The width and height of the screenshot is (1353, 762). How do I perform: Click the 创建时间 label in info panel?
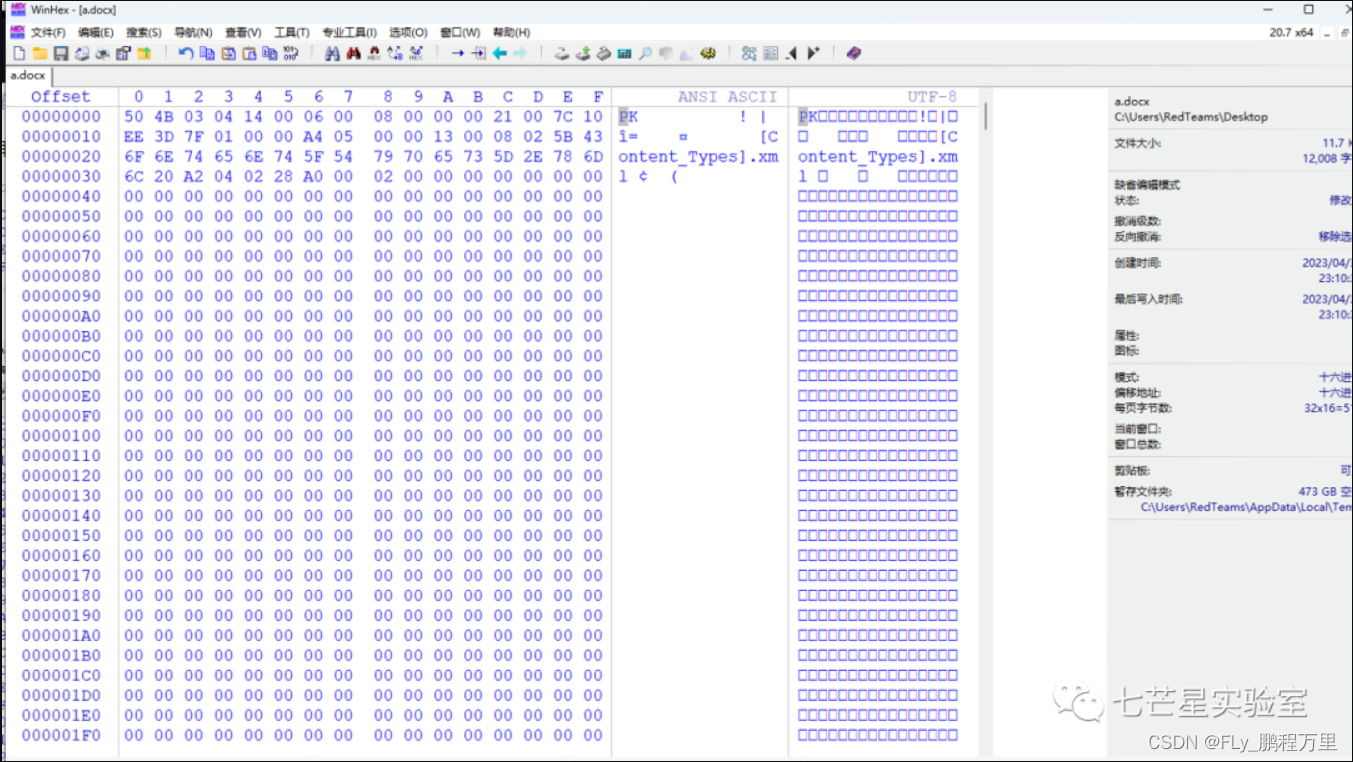1138,263
